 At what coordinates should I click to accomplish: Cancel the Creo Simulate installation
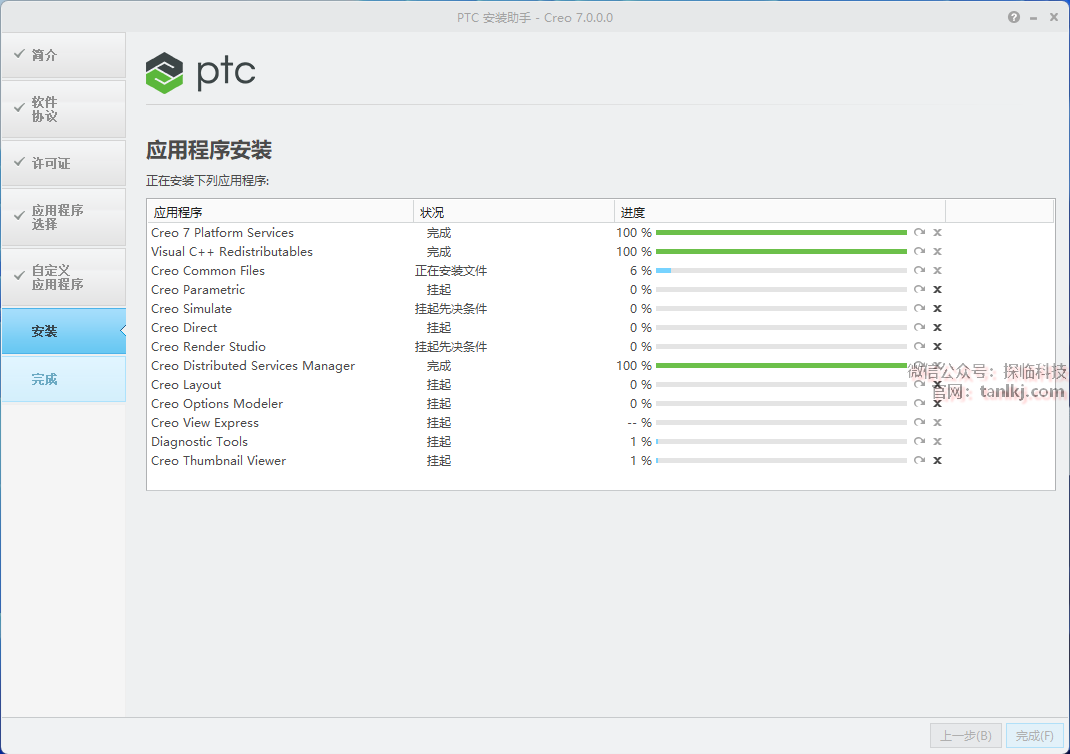pos(937,309)
